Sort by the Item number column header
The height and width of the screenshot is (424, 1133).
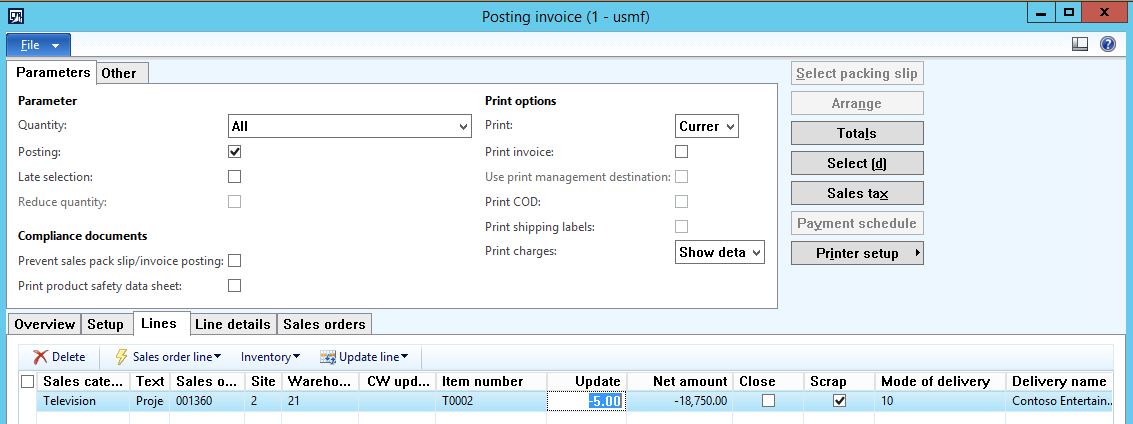491,381
